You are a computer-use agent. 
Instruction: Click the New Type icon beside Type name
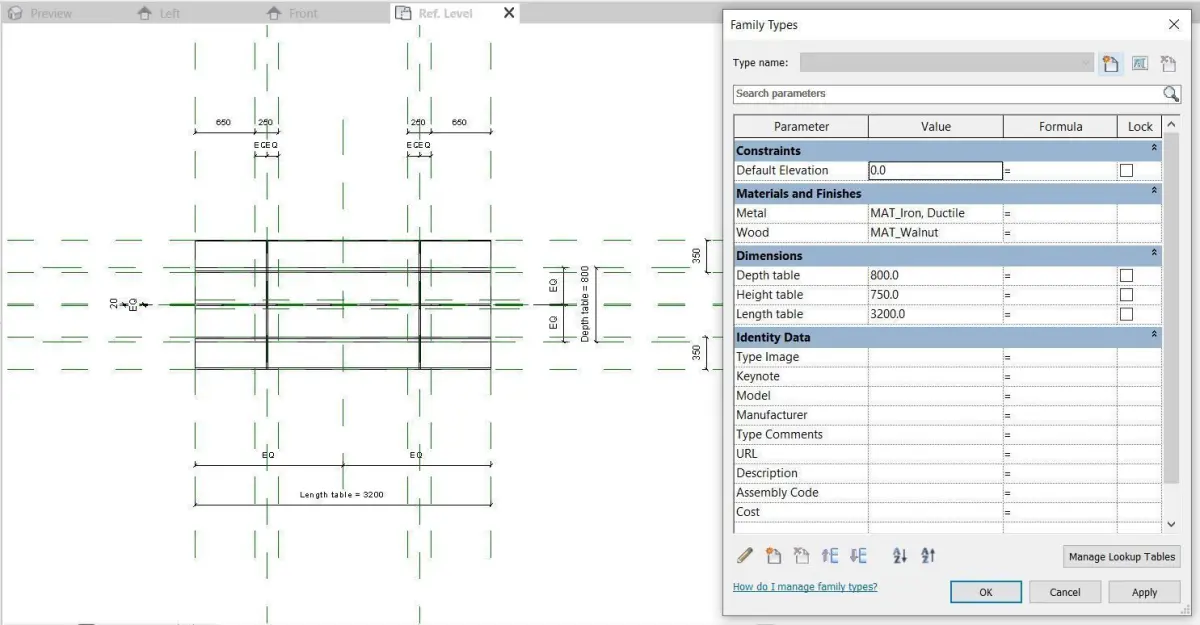coord(1110,64)
